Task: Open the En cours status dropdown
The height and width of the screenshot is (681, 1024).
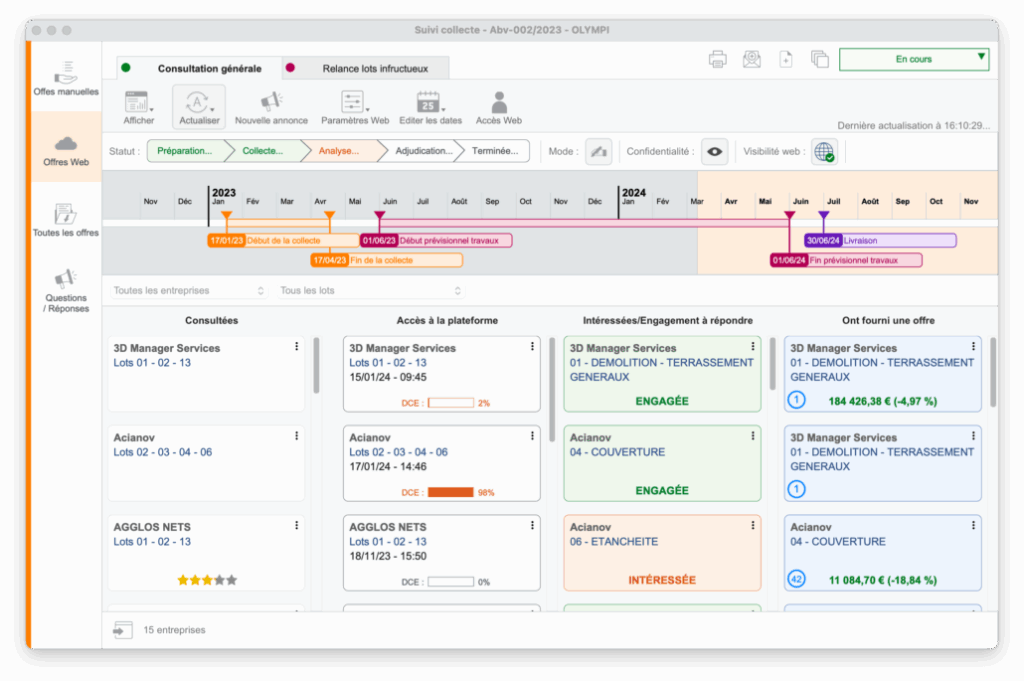Action: (x=913, y=59)
